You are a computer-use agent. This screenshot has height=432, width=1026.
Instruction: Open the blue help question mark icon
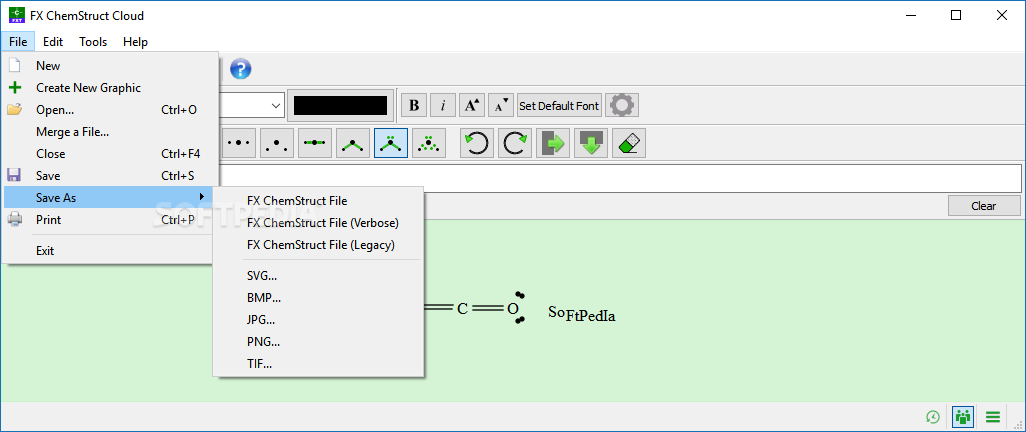pyautogui.click(x=241, y=69)
